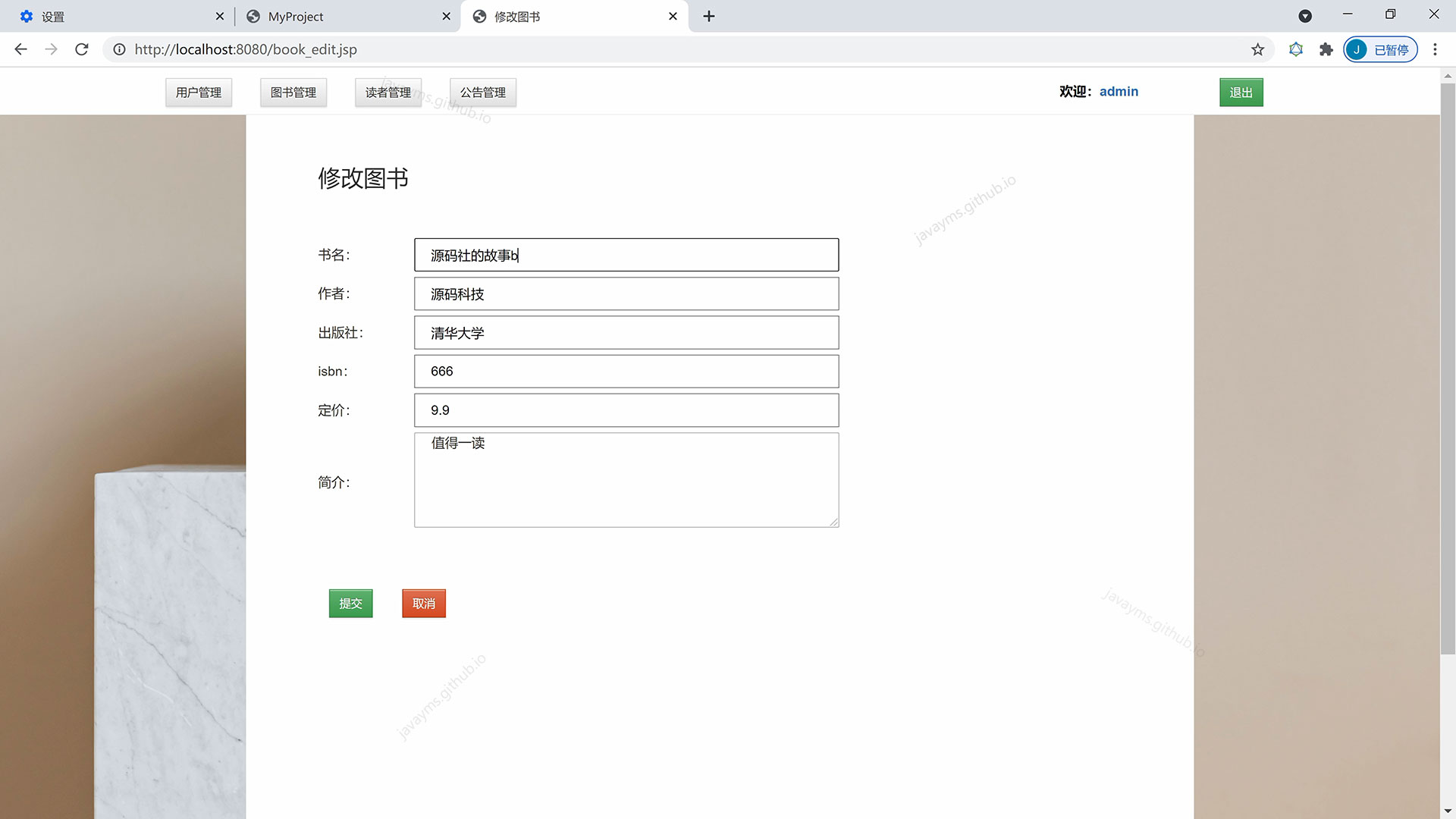Open 读者管理 navigation menu
Screen dimensions: 1456x819
point(388,93)
